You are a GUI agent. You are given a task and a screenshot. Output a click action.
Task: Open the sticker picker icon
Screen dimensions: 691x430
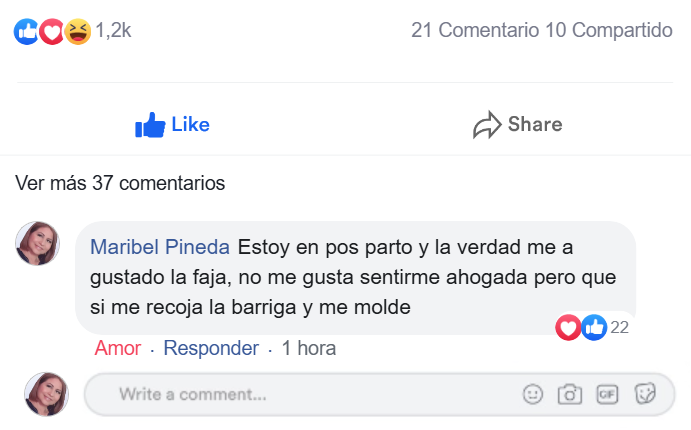(645, 394)
